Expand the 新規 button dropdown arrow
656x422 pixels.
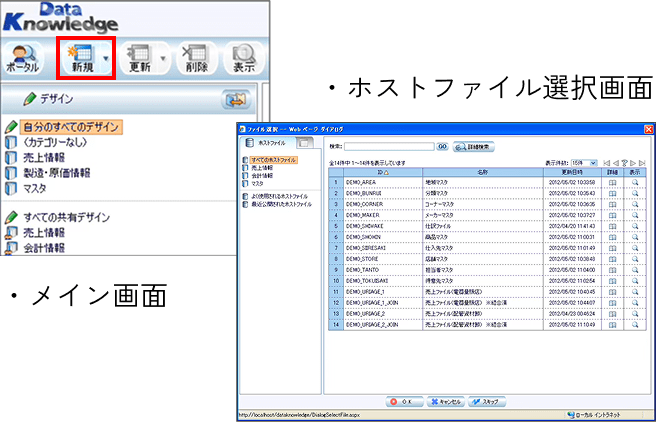pyautogui.click(x=106, y=59)
